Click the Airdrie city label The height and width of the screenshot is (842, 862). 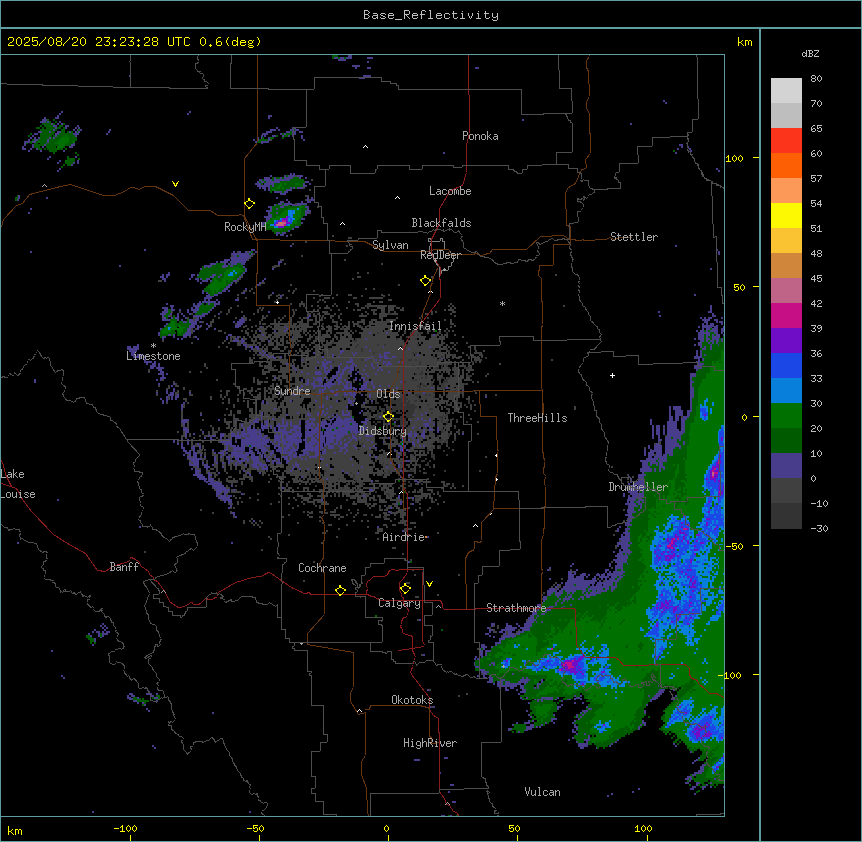click(404, 537)
